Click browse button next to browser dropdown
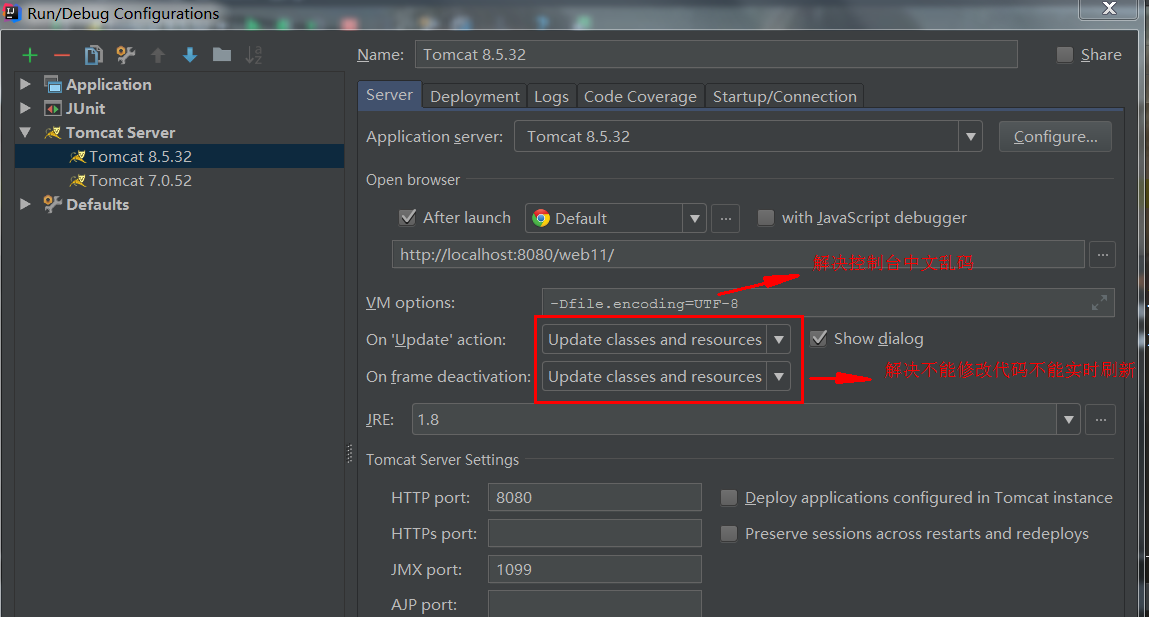Viewport: 1149px width, 617px height. point(725,218)
